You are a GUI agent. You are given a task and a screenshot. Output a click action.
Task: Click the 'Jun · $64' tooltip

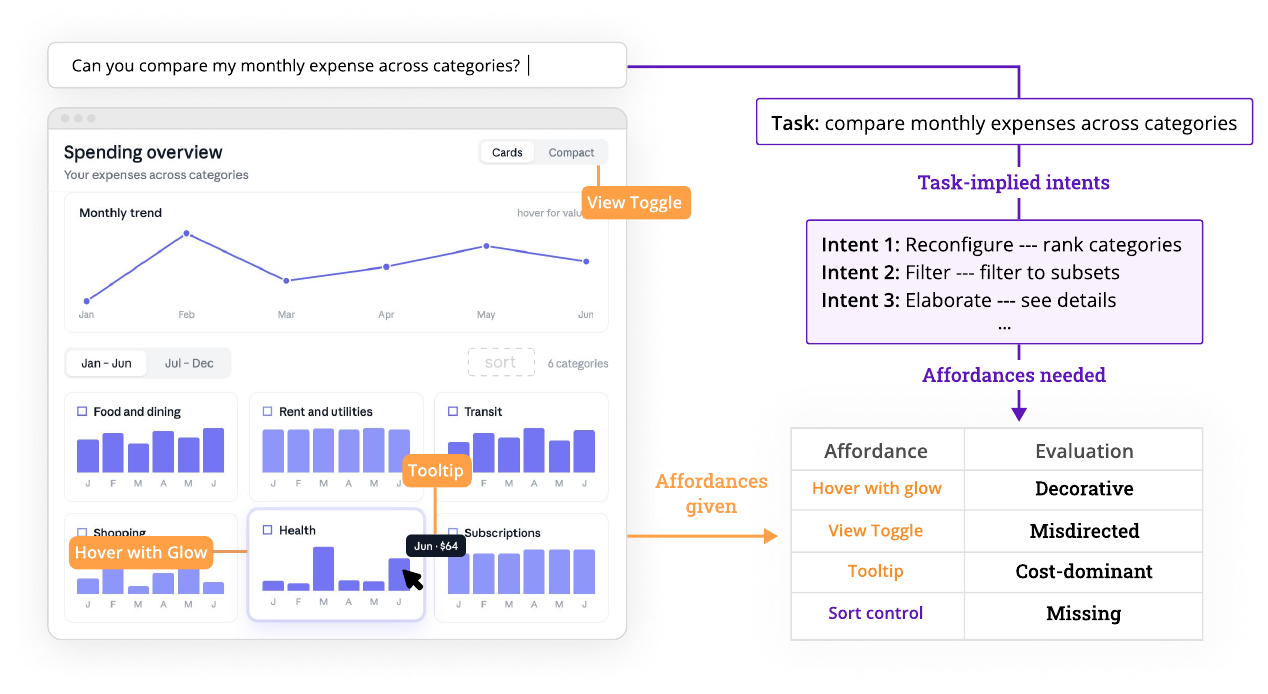click(436, 546)
